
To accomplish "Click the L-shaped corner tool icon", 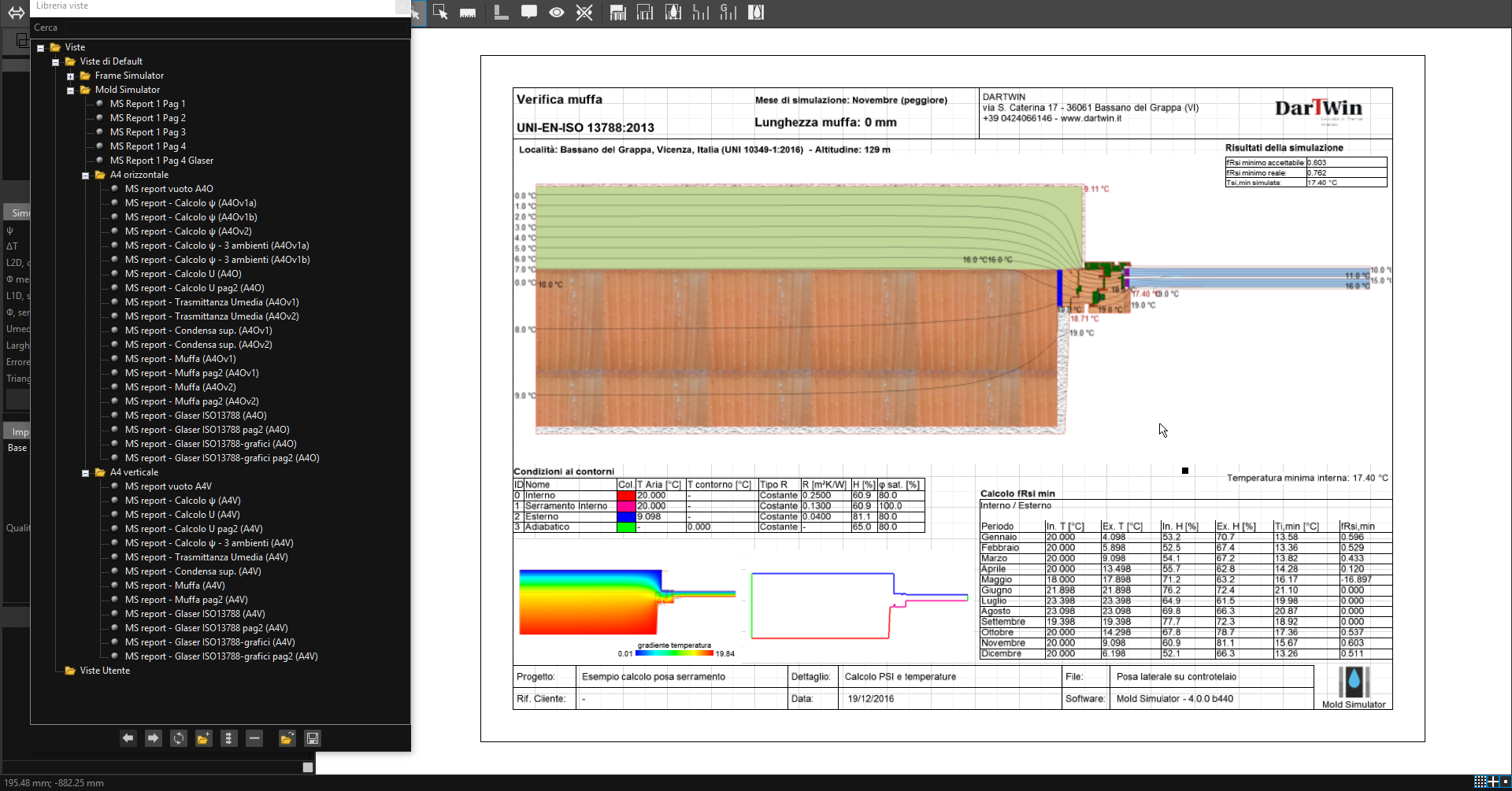I will pos(501,13).
